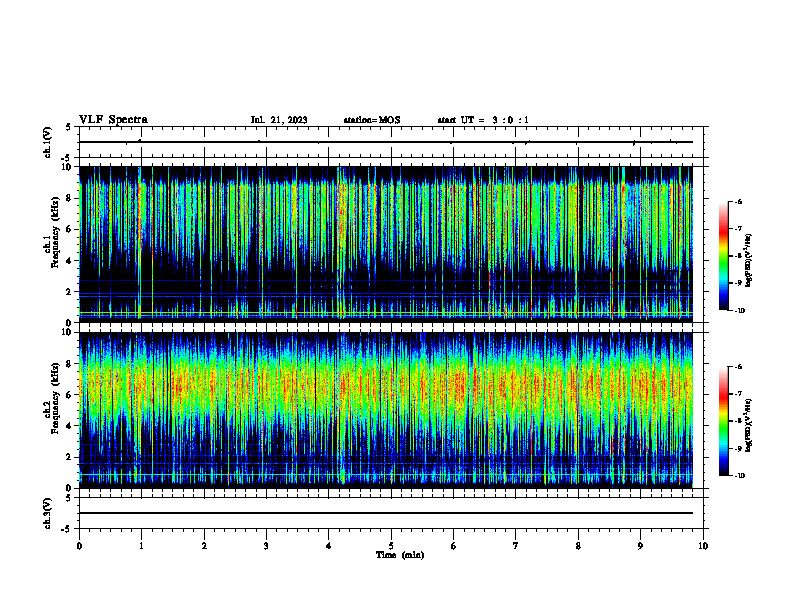The width and height of the screenshot is (792, 612).
Task: Click the "-6" tick on ch.1 colorbar
Action: pos(739,201)
